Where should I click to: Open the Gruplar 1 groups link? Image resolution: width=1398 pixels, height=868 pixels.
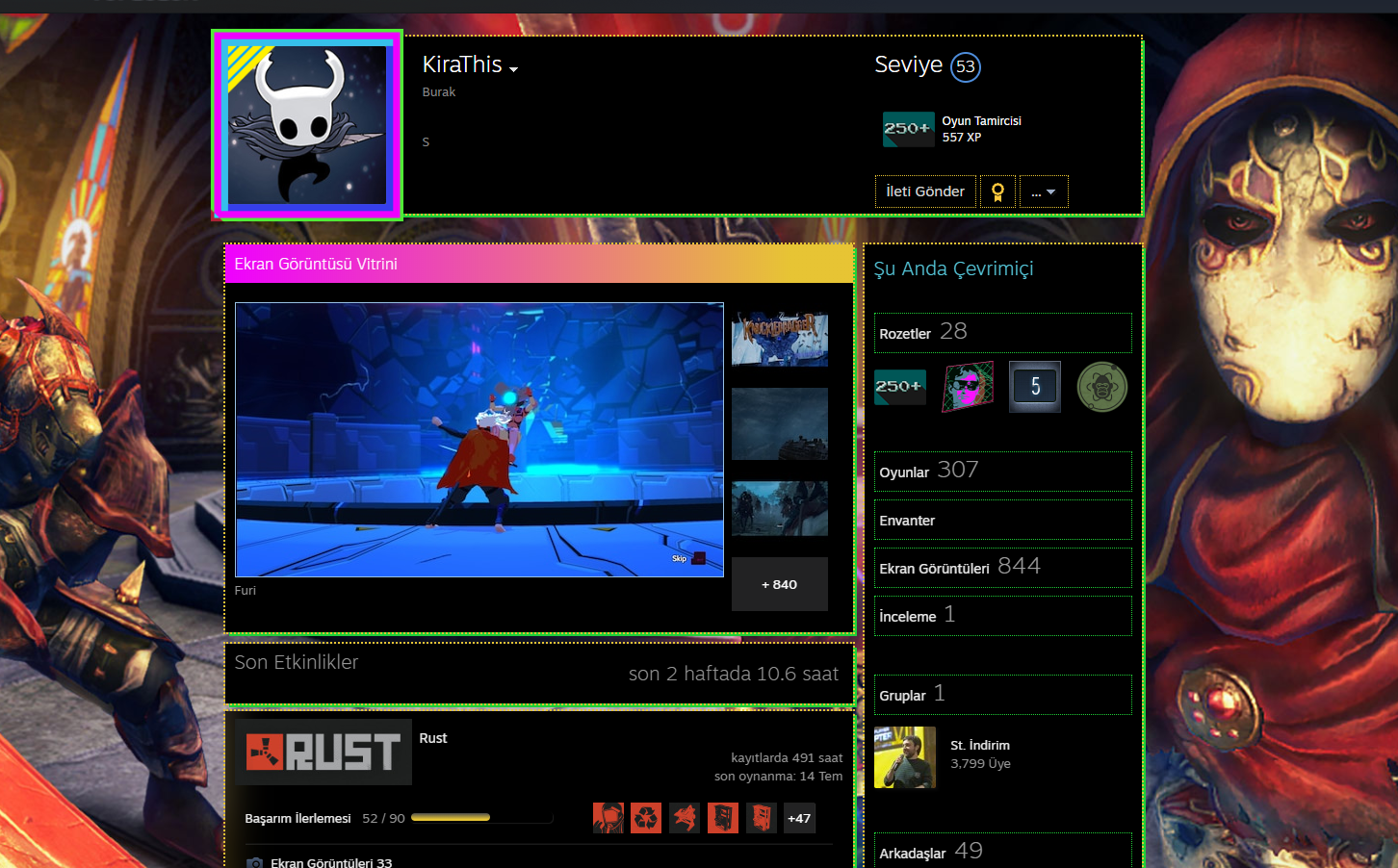pyautogui.click(x=1003, y=695)
